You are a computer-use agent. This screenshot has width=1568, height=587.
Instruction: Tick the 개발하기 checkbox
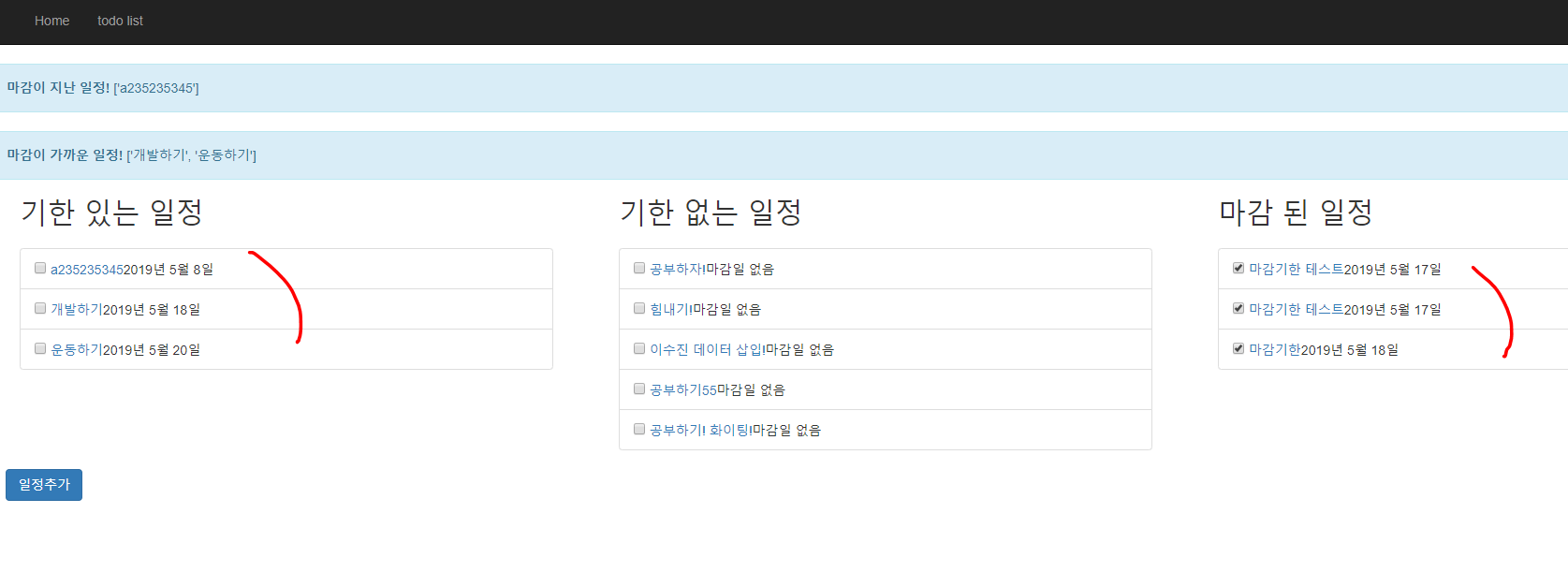coord(40,308)
